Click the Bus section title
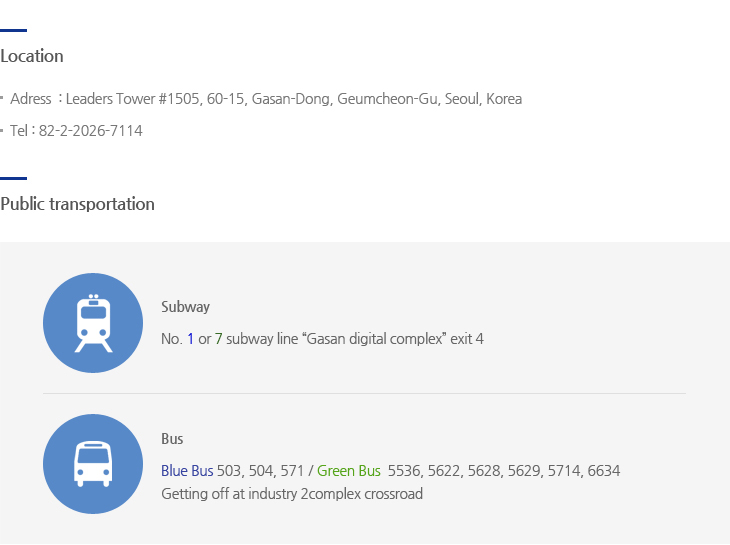 point(172,439)
